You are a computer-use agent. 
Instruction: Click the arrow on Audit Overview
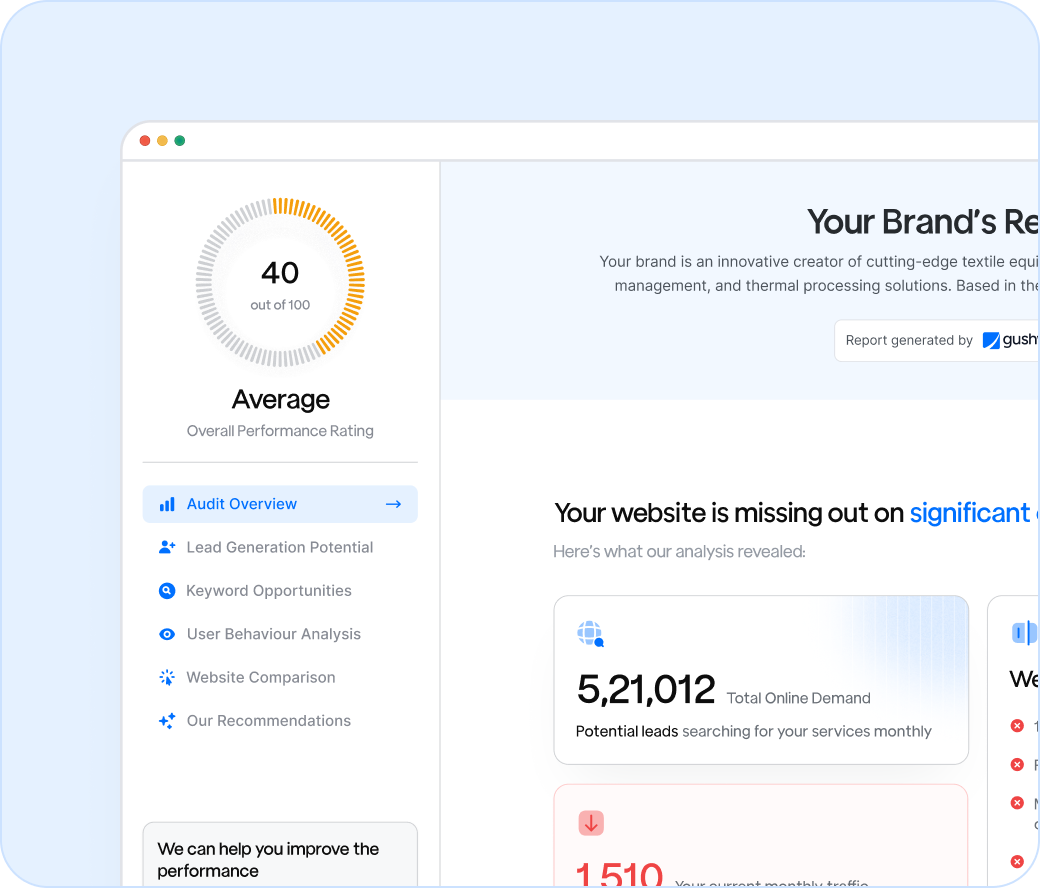(x=393, y=504)
